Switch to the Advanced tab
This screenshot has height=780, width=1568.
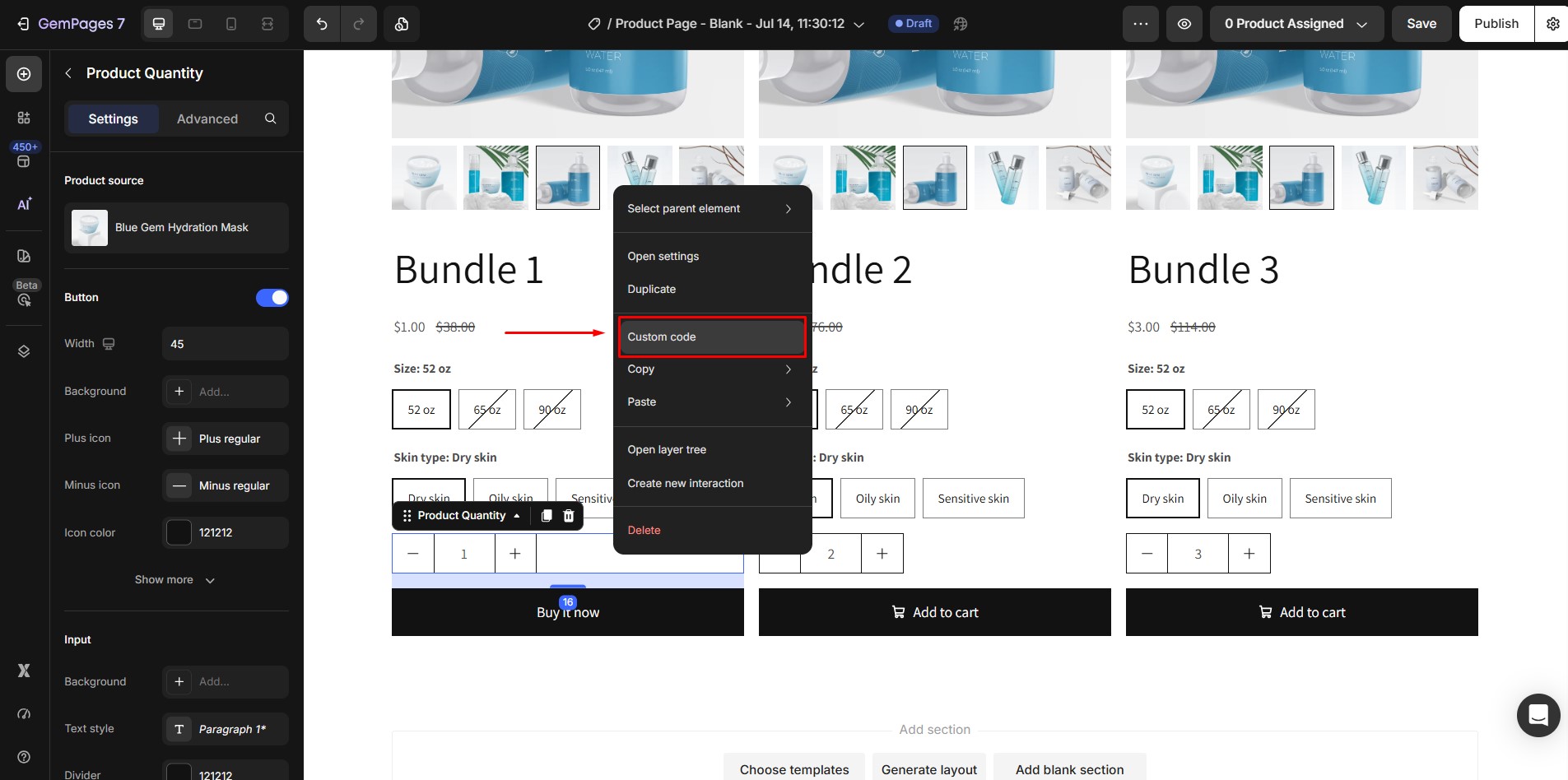coord(207,119)
